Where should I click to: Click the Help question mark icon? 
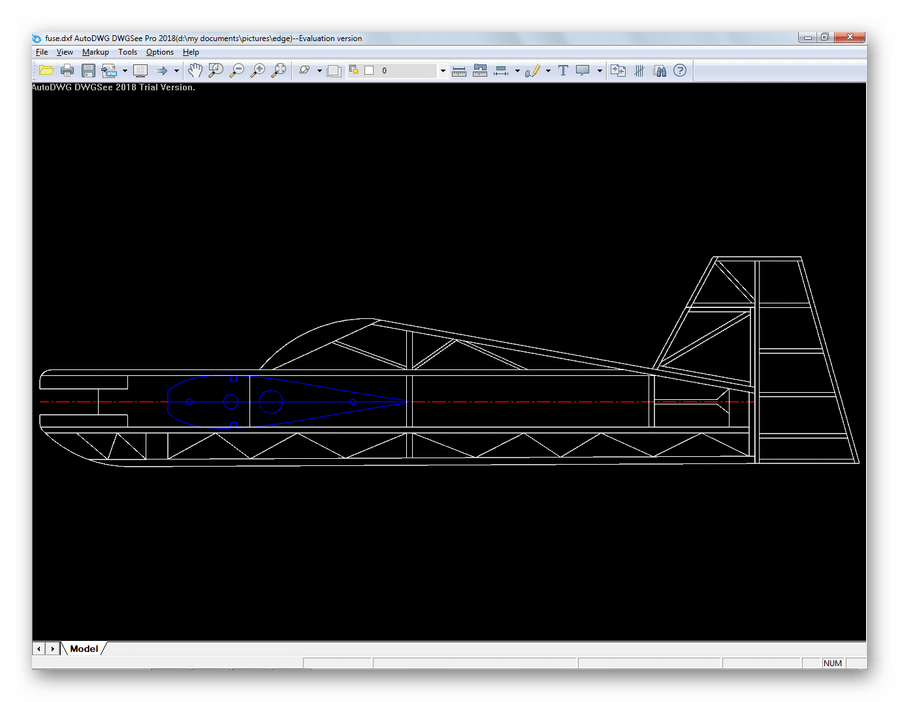(x=680, y=71)
